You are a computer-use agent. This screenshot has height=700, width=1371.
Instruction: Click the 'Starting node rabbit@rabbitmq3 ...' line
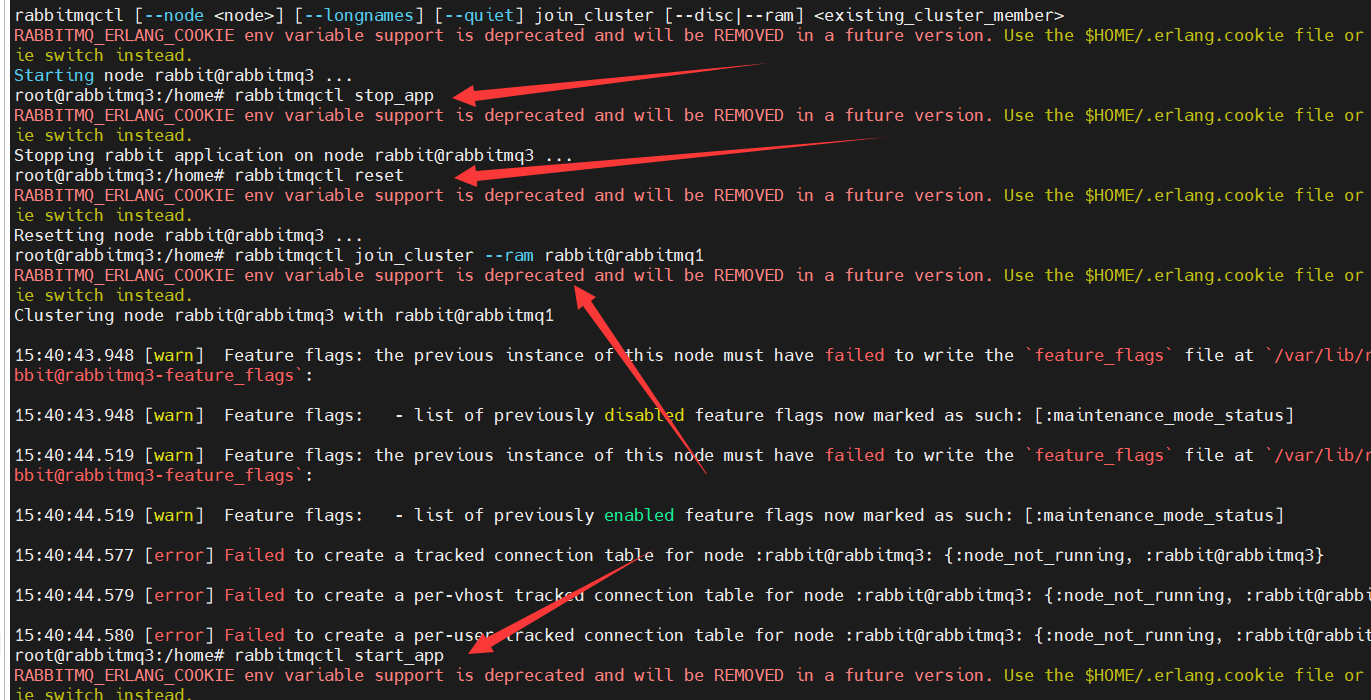coord(184,75)
